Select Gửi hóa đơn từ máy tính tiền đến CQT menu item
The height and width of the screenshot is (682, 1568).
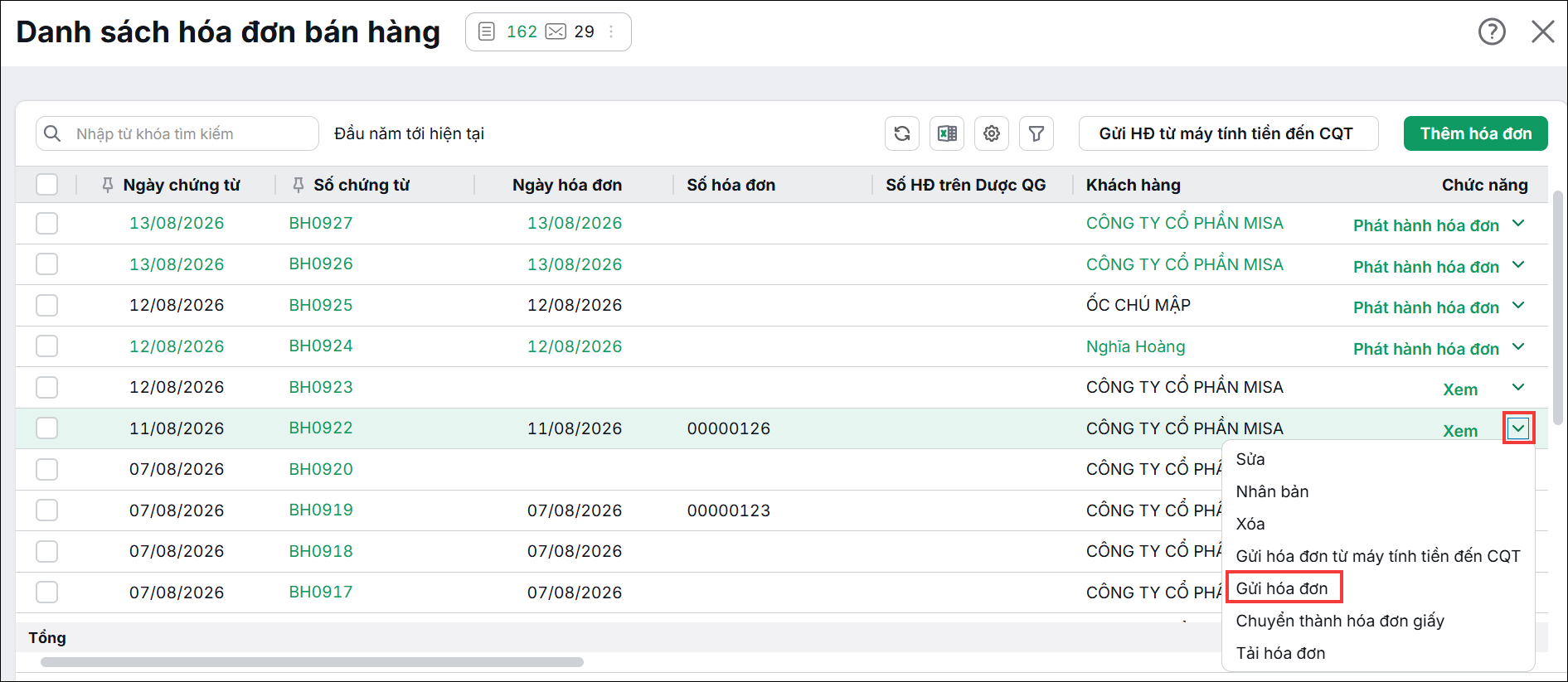click(1378, 556)
